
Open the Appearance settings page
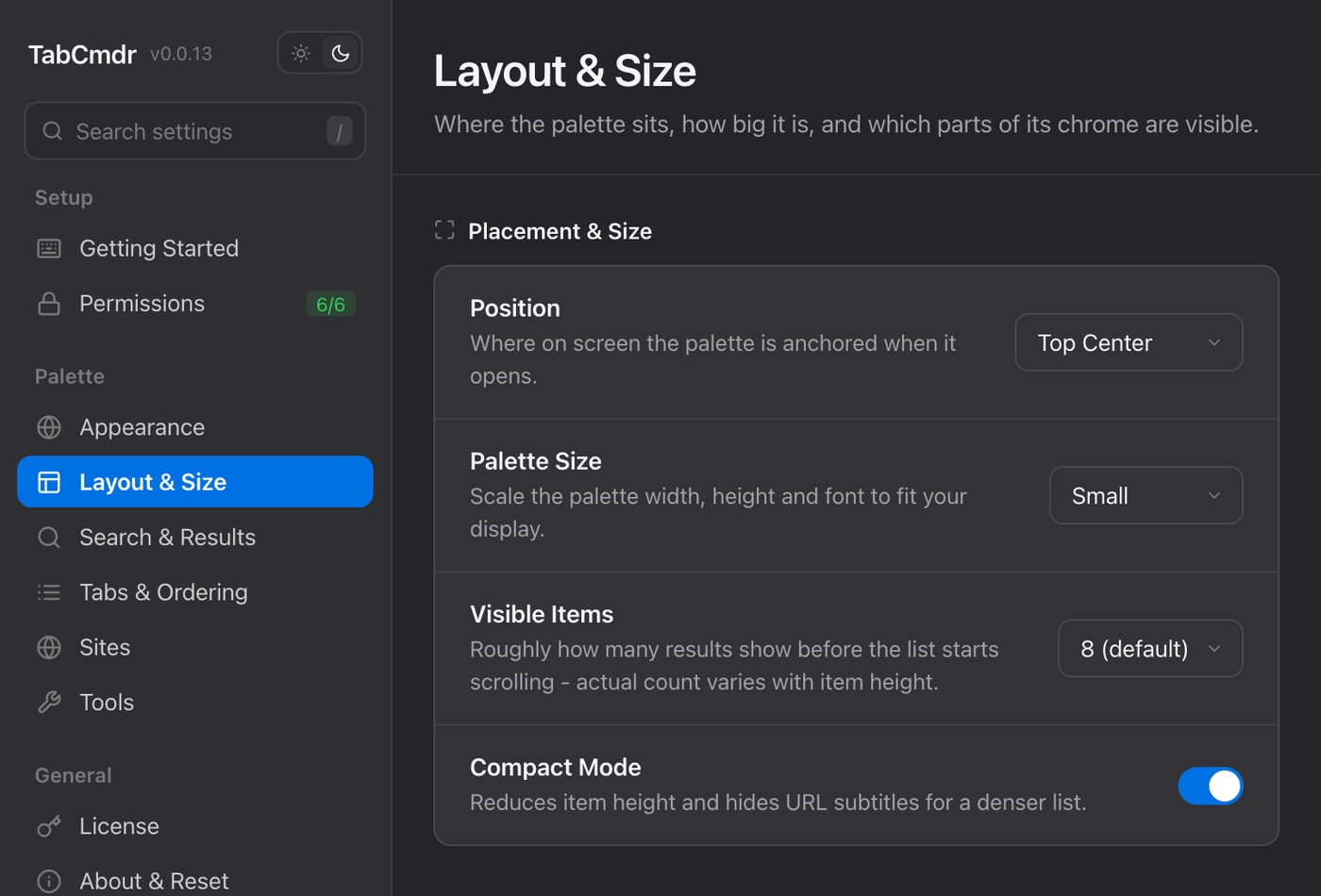(x=195, y=427)
